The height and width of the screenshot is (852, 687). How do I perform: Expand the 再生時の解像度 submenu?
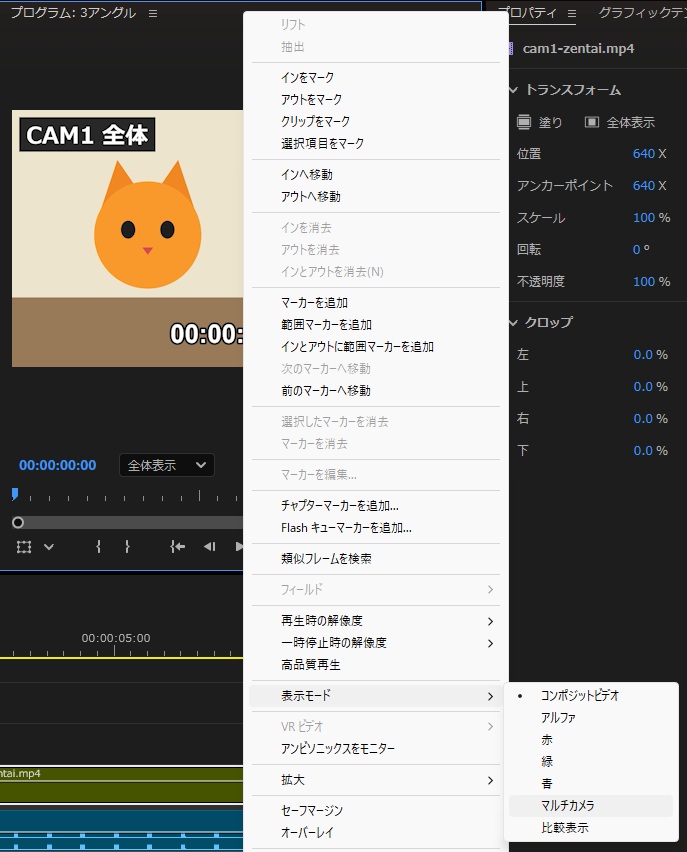coord(376,621)
